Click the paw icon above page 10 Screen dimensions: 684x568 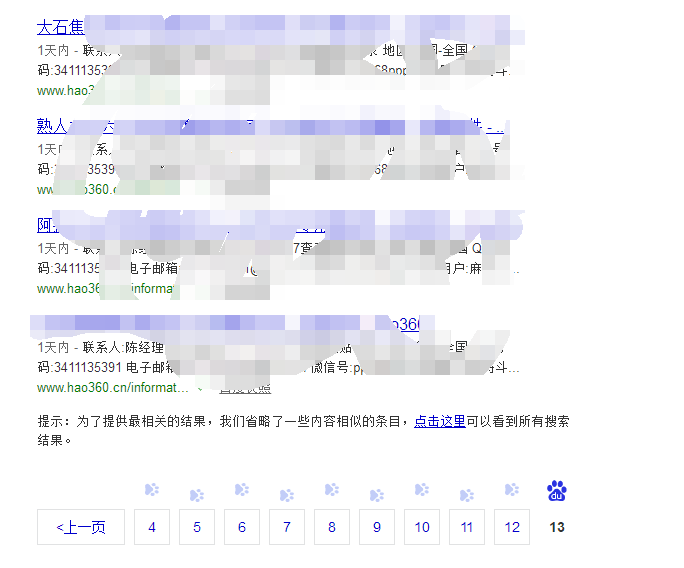[422, 490]
